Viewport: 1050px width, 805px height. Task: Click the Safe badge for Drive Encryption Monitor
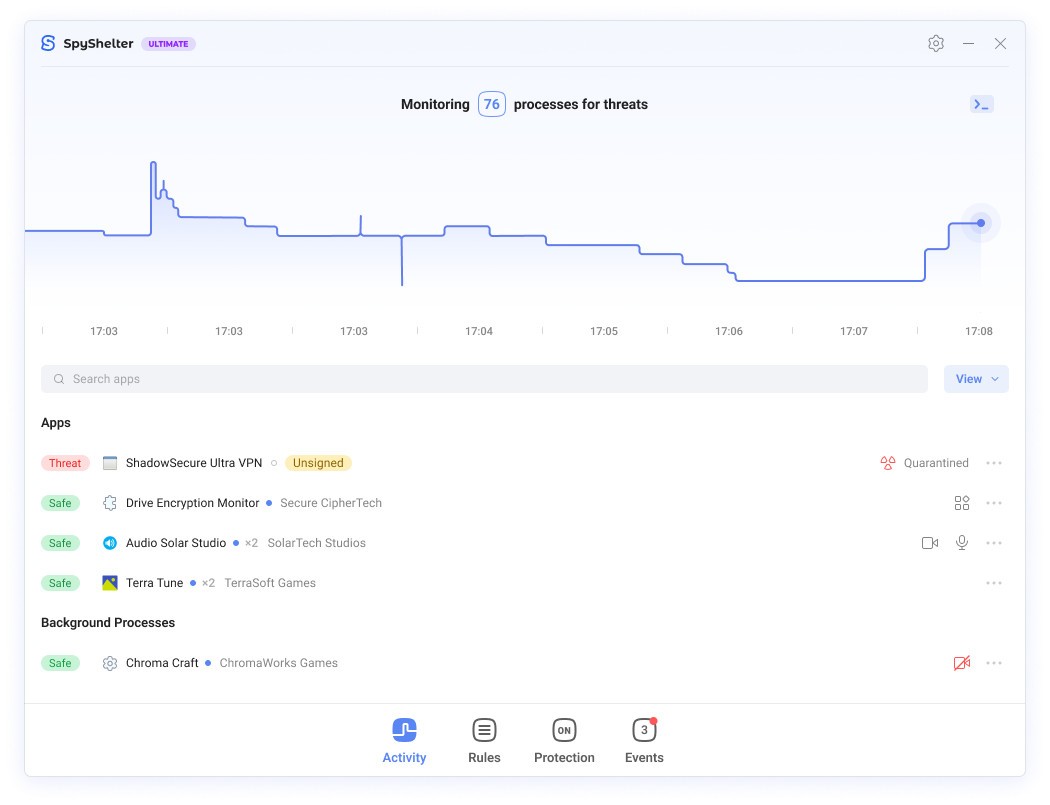click(60, 503)
